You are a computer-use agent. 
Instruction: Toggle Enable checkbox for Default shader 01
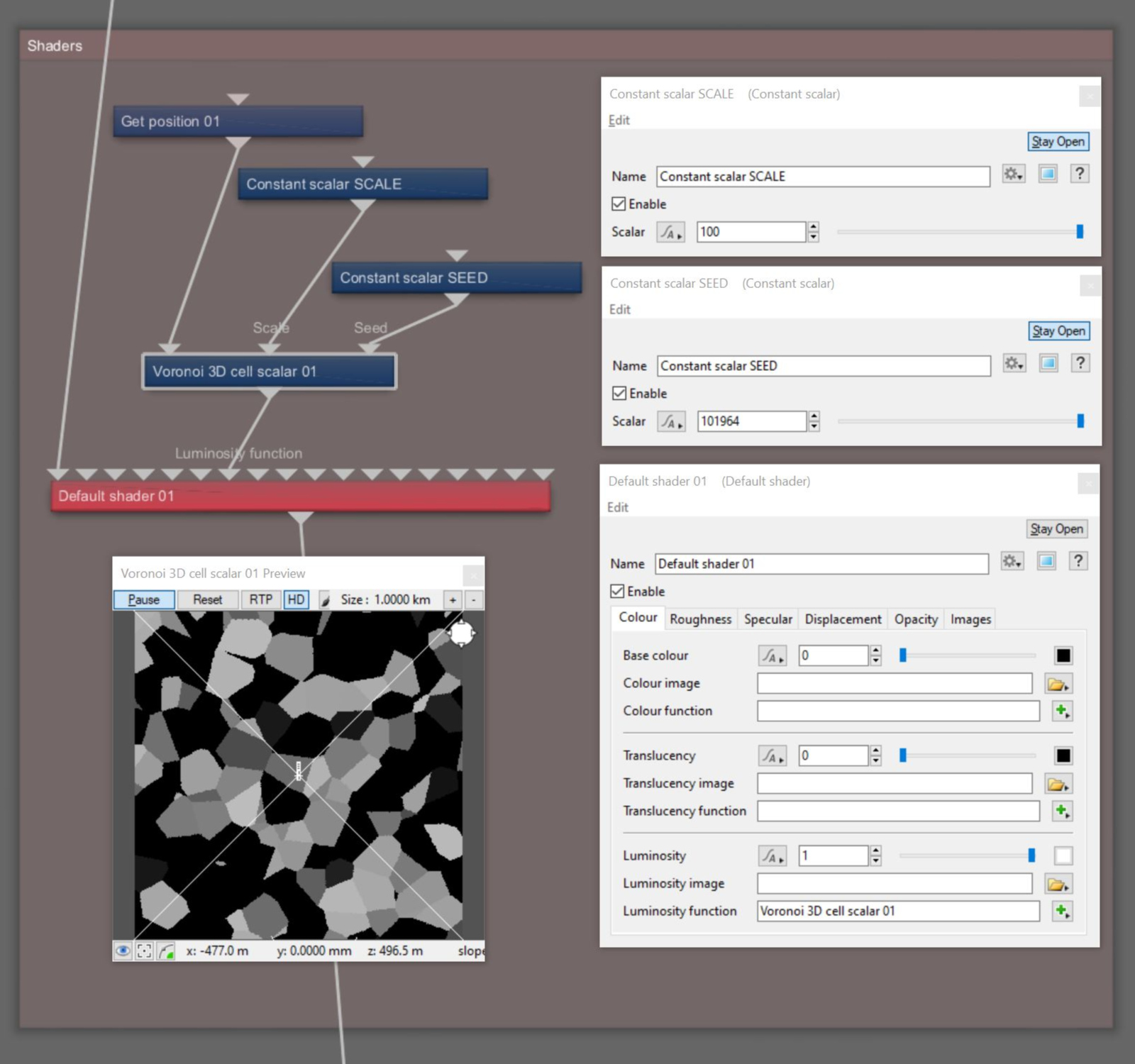point(617,592)
